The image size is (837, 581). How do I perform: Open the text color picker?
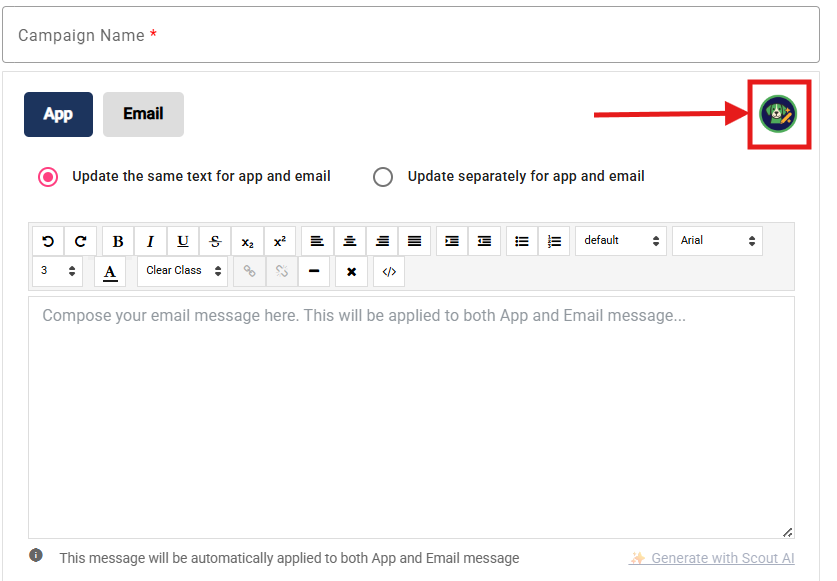[x=110, y=271]
